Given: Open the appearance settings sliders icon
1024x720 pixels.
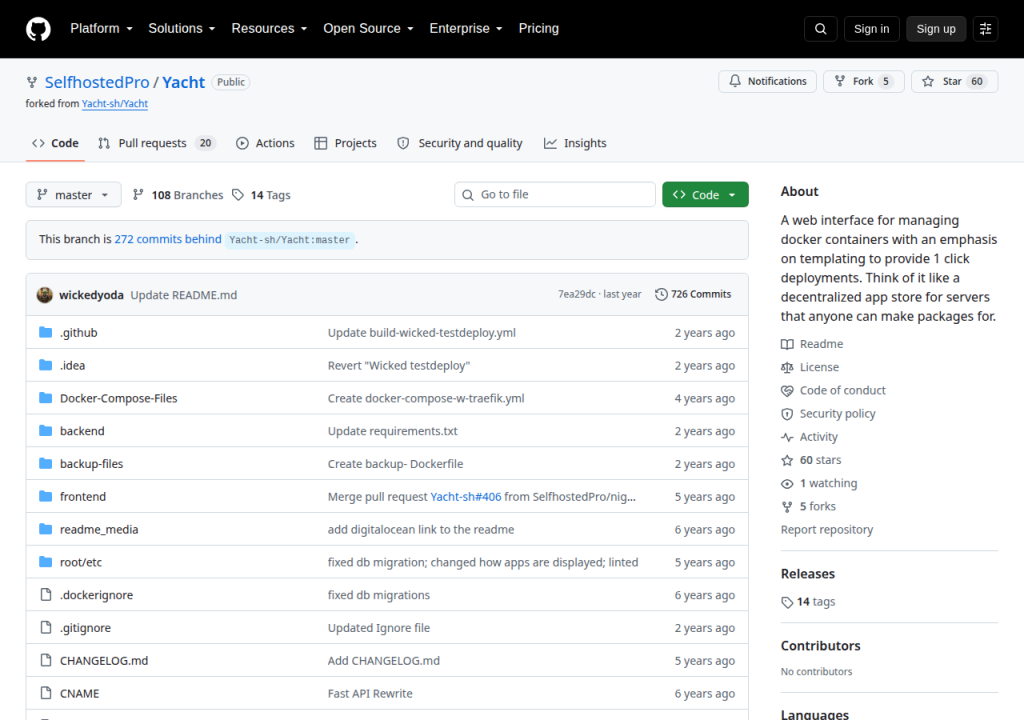Looking at the screenshot, I should pos(985,29).
